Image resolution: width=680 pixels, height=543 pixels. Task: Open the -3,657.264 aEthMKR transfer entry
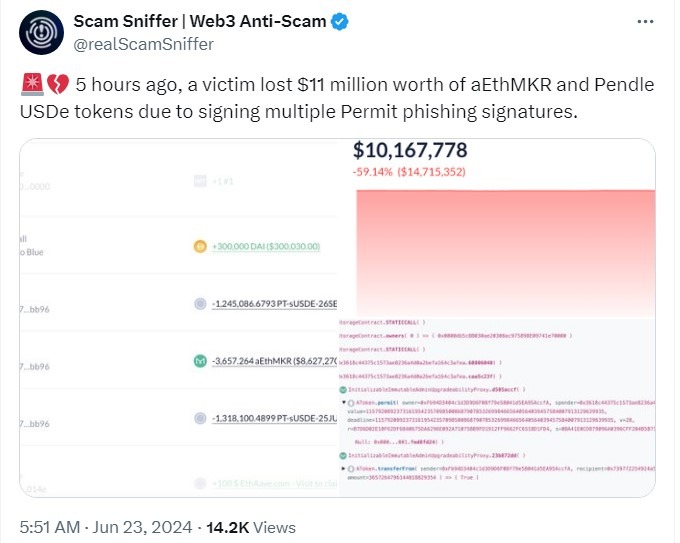click(275, 360)
